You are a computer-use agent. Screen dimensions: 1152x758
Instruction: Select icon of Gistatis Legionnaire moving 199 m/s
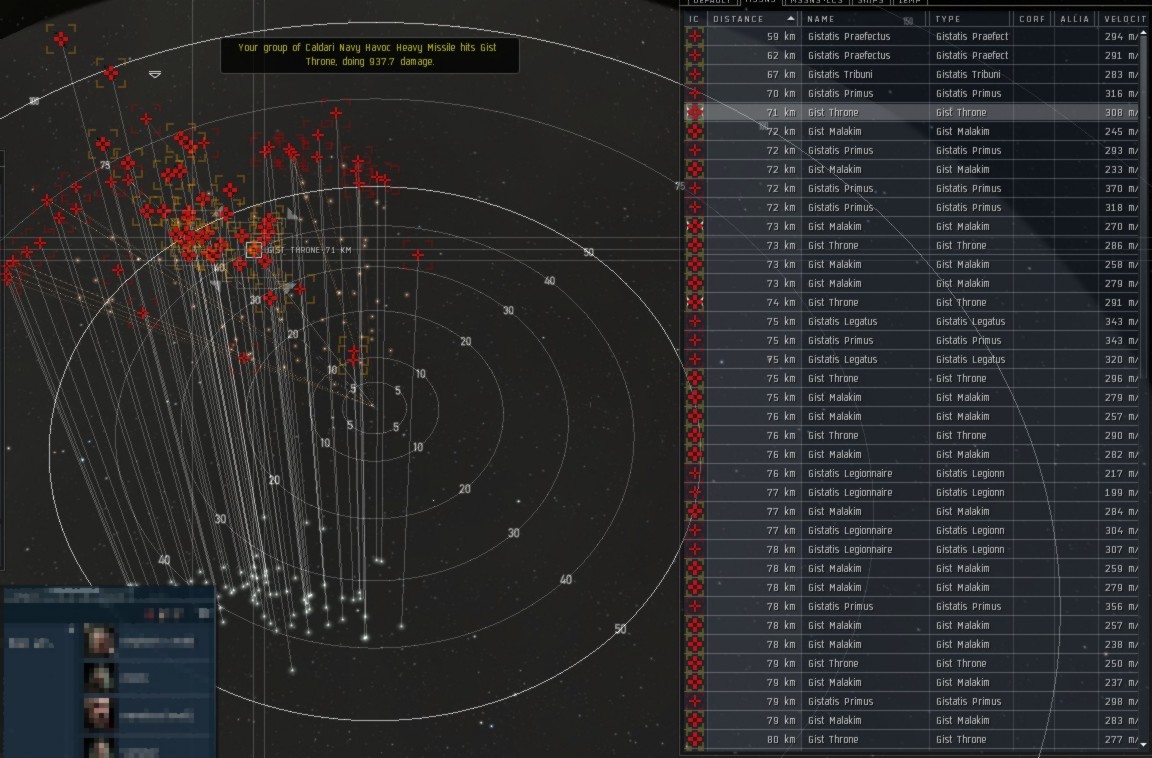coord(694,492)
